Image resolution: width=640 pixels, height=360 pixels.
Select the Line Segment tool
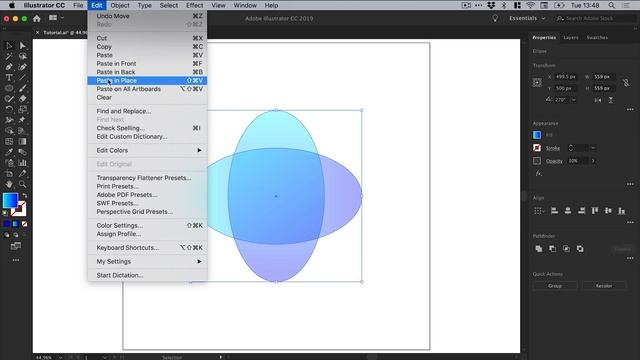22,77
